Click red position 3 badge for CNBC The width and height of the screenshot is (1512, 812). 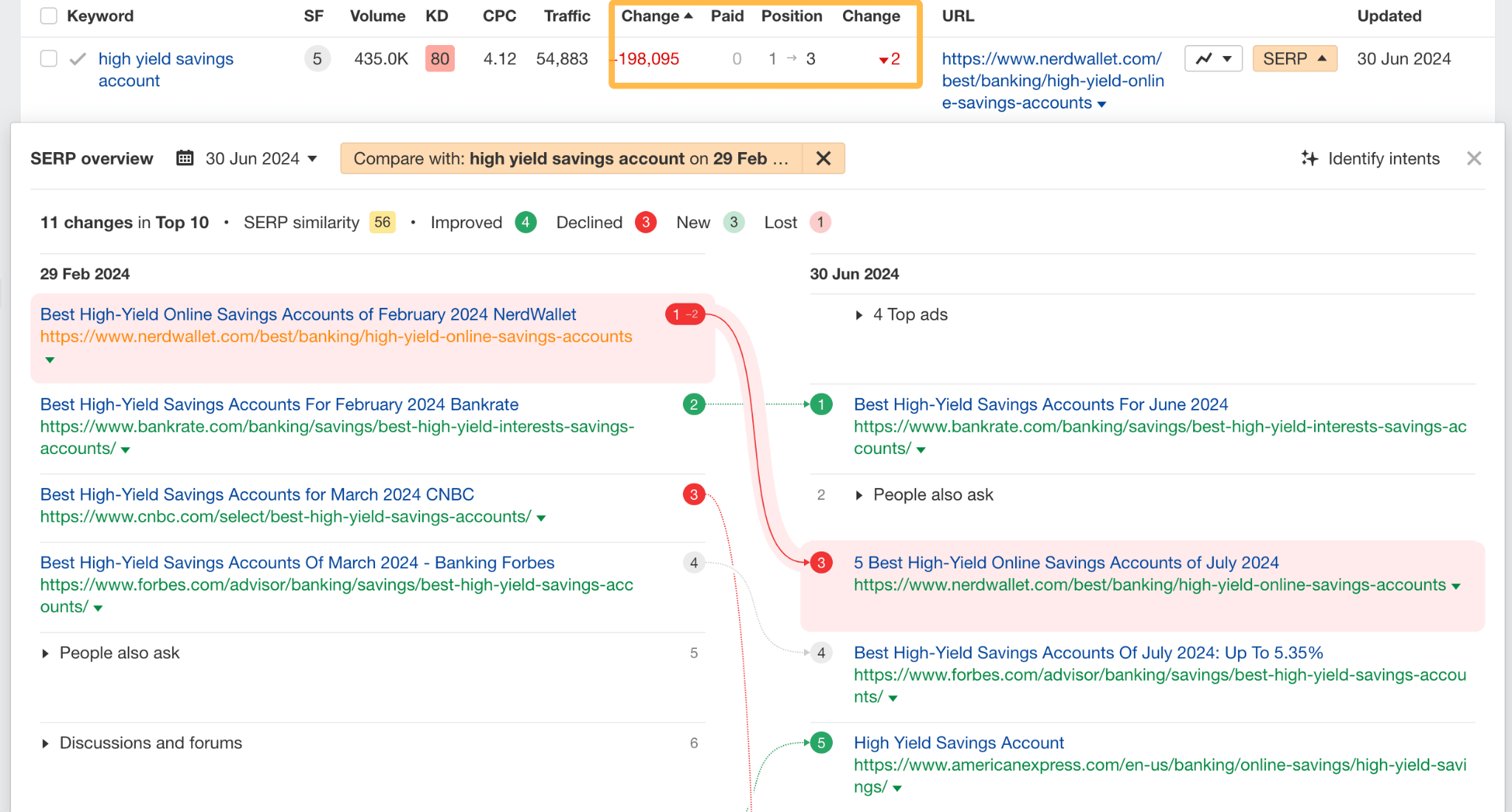[694, 495]
